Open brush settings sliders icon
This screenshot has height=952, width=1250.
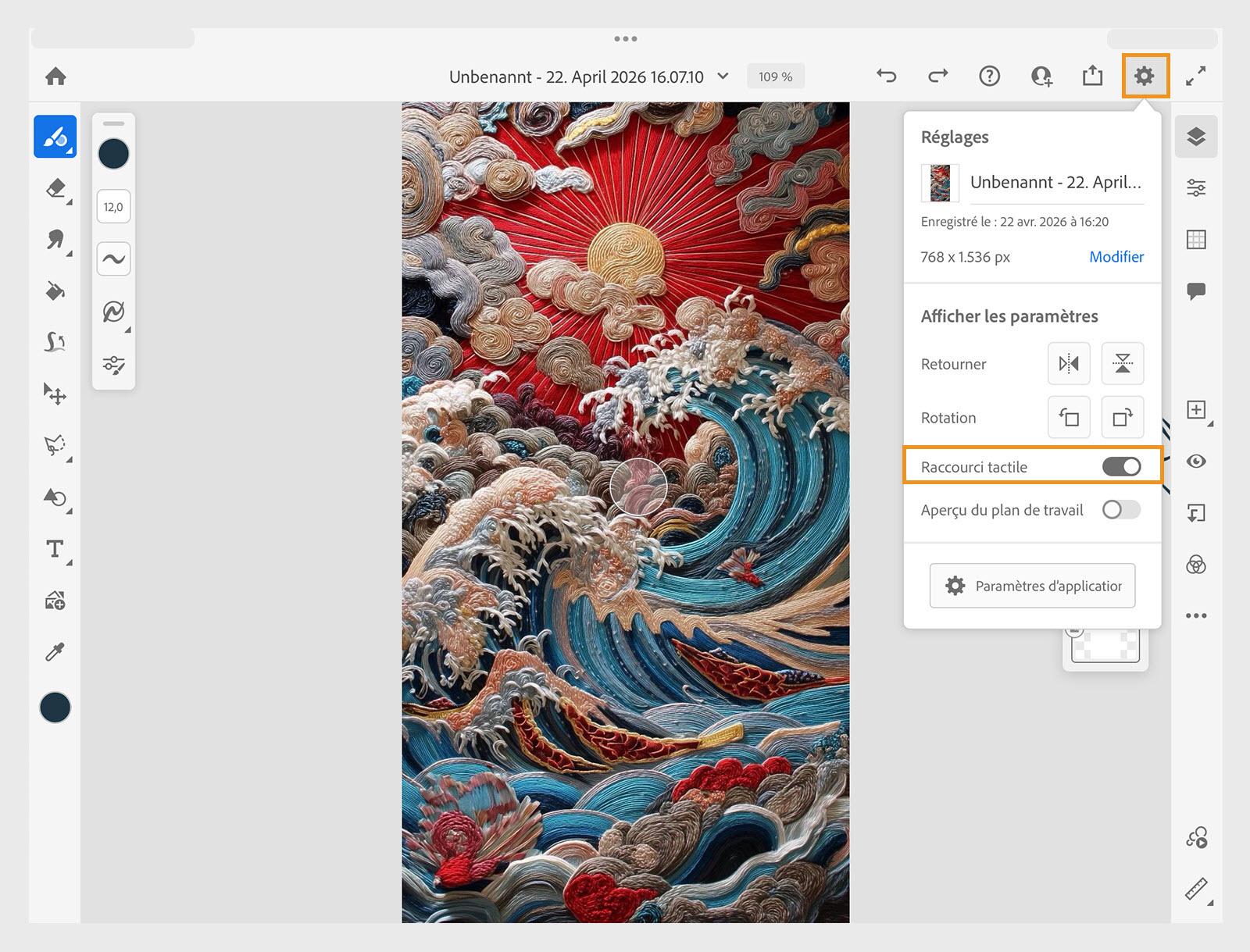pos(113,365)
